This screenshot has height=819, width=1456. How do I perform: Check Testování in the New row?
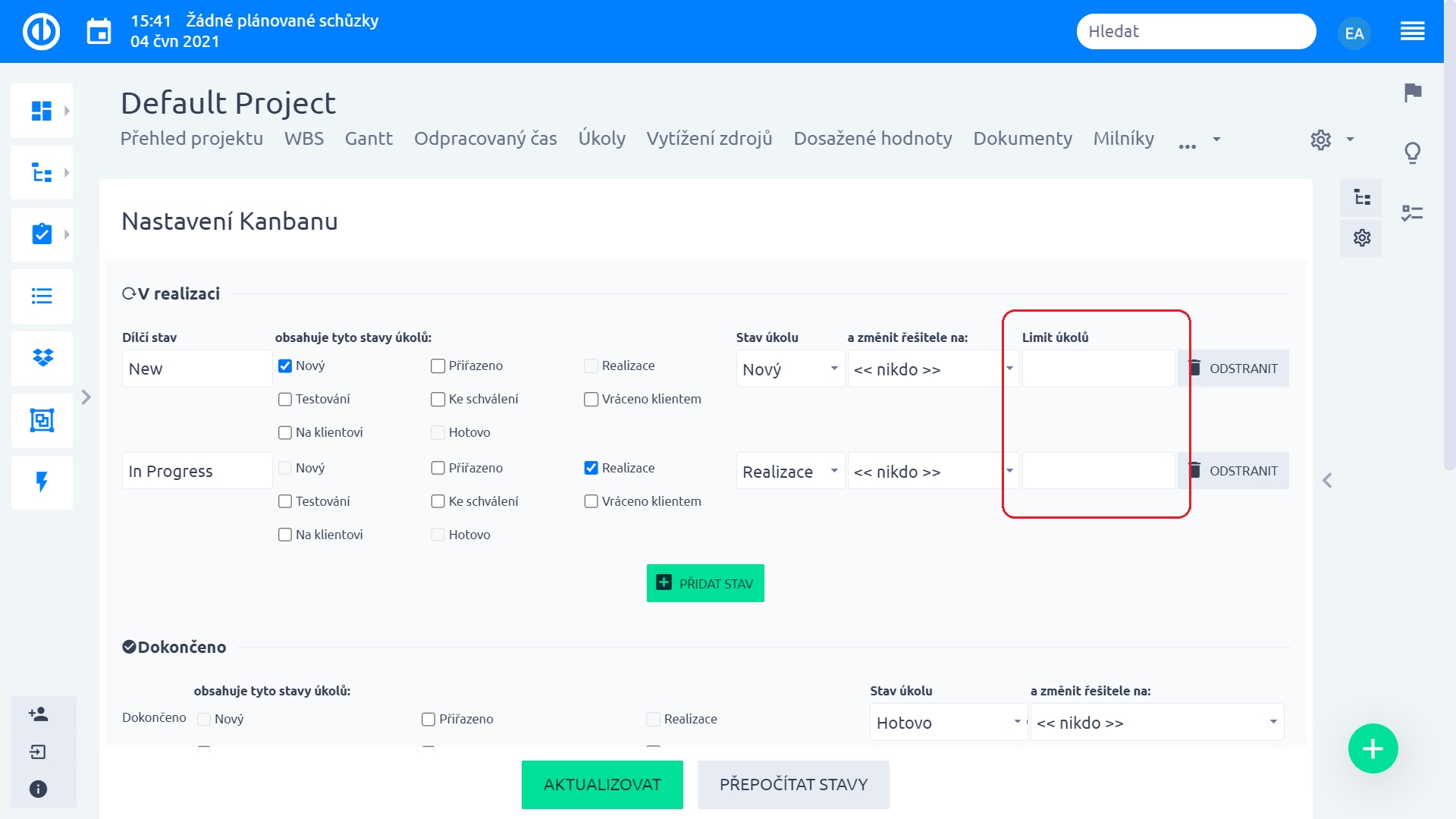click(x=285, y=400)
